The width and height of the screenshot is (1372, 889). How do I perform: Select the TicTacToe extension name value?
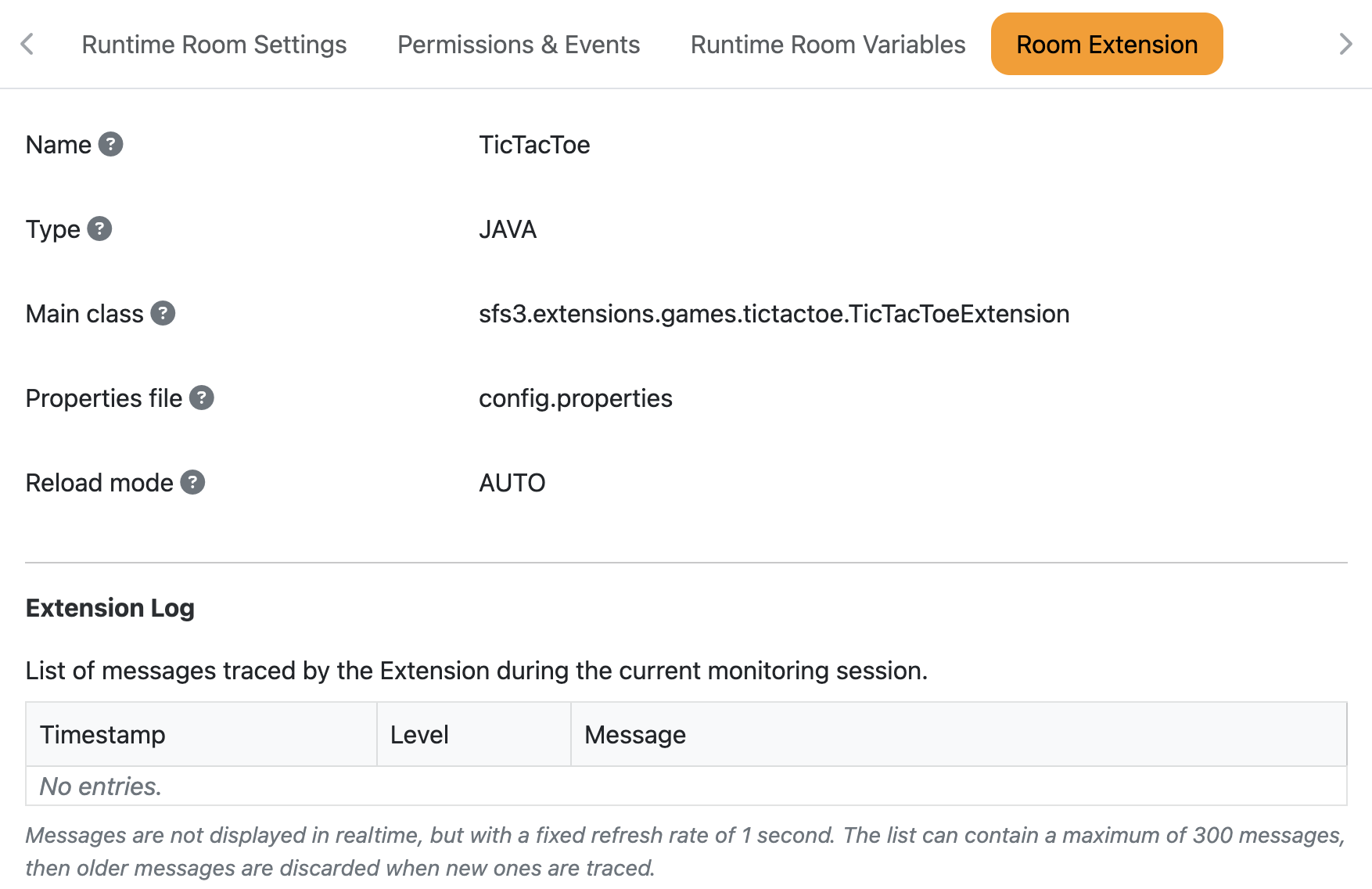tap(535, 144)
